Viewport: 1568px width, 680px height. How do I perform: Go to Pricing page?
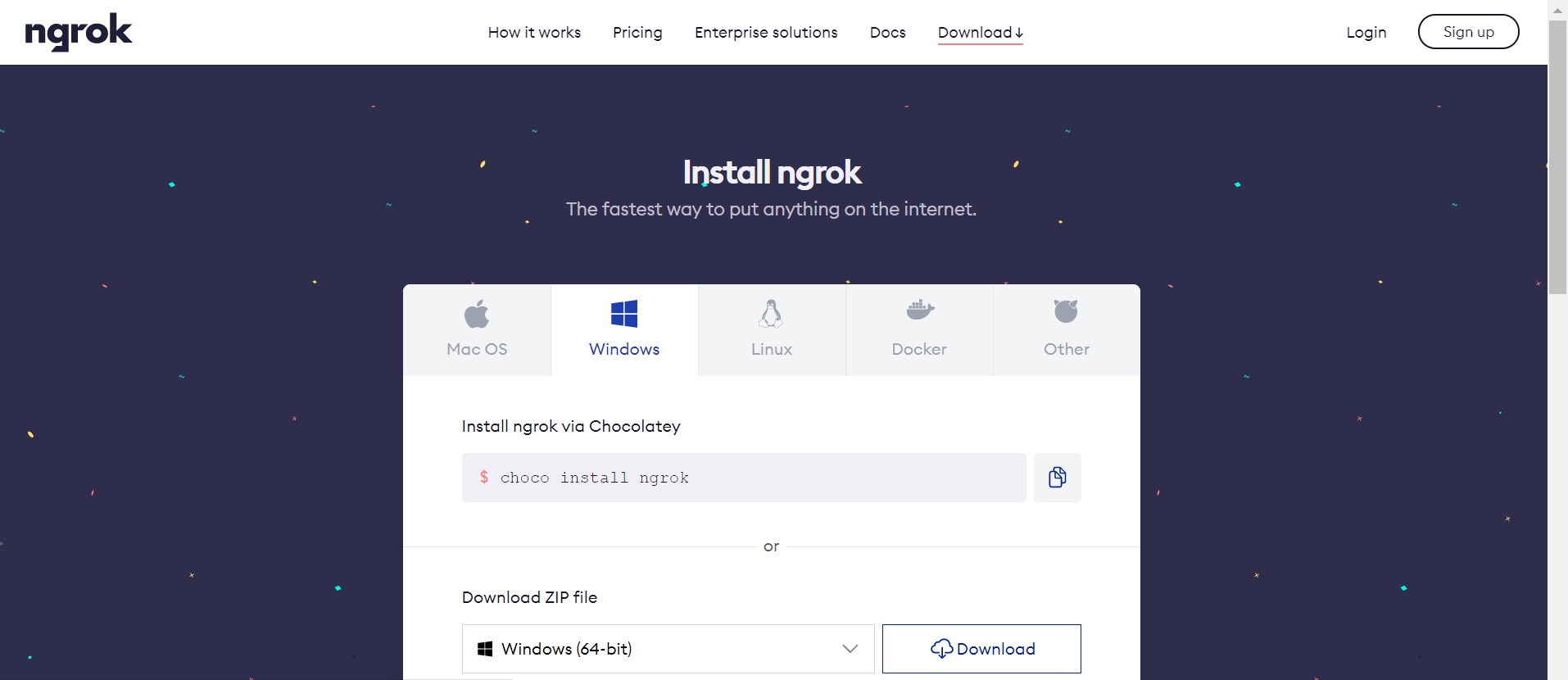637,32
